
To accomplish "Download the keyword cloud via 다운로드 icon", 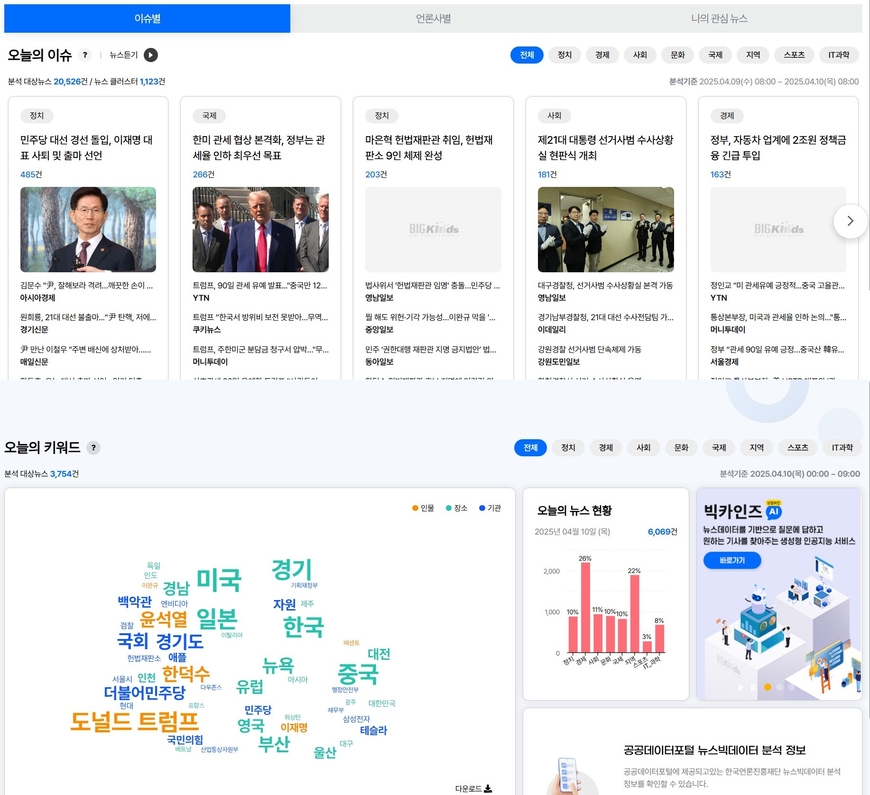I will pos(488,788).
